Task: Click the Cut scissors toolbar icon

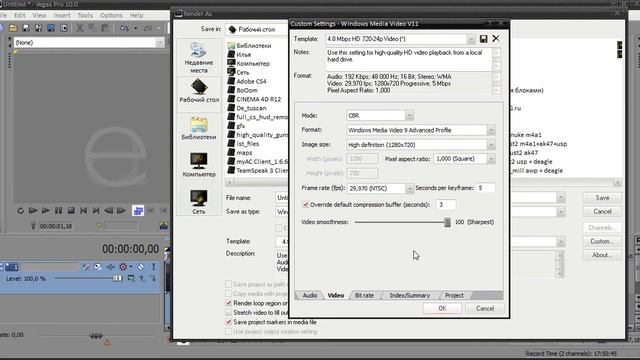Action: click(80, 28)
